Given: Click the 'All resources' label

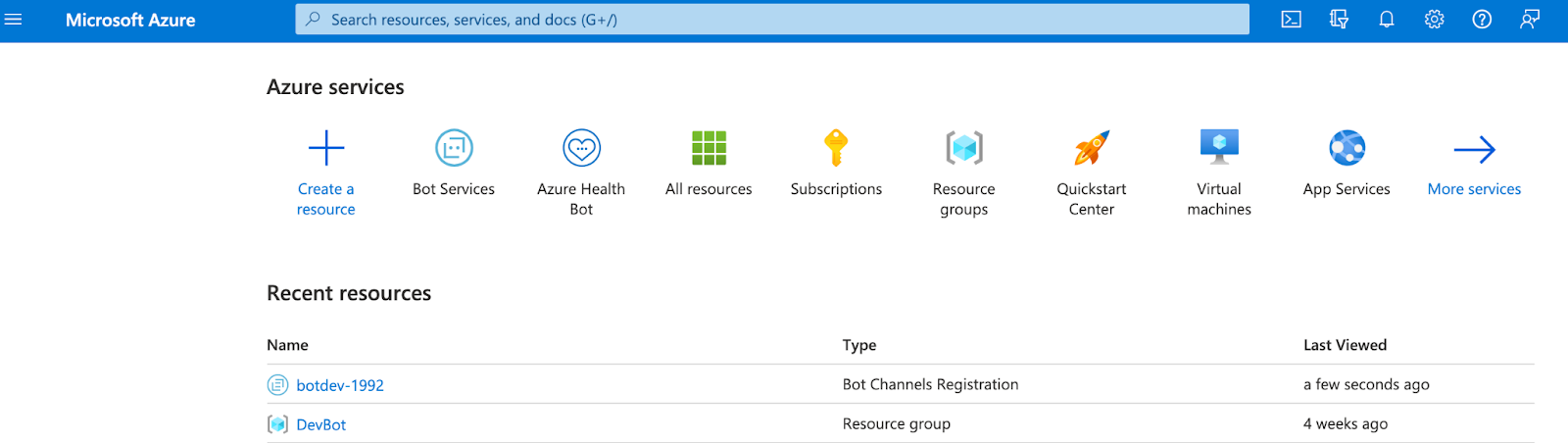Looking at the screenshot, I should [x=709, y=189].
